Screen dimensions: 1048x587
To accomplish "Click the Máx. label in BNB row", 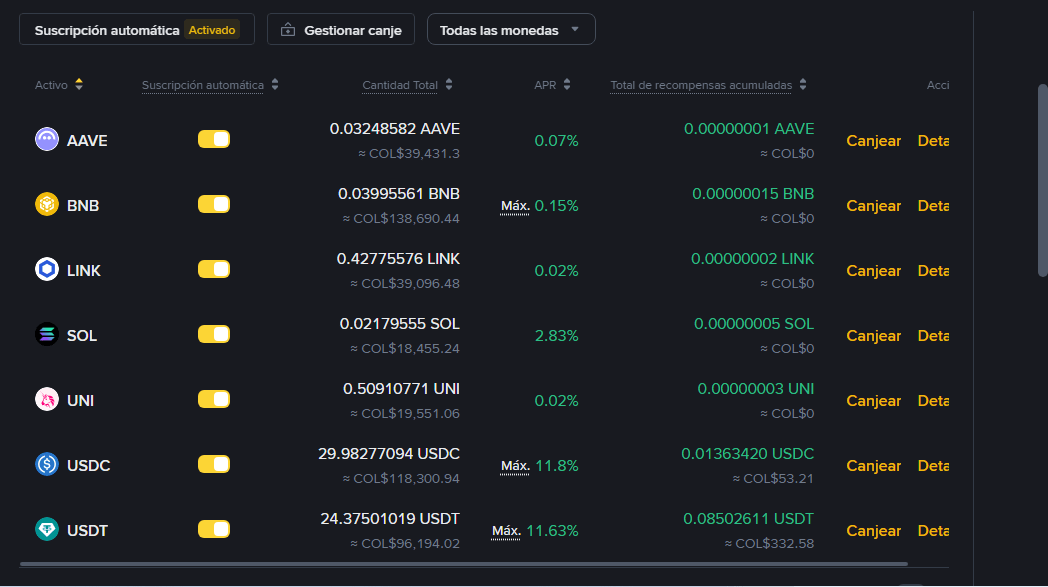I will click(x=515, y=206).
